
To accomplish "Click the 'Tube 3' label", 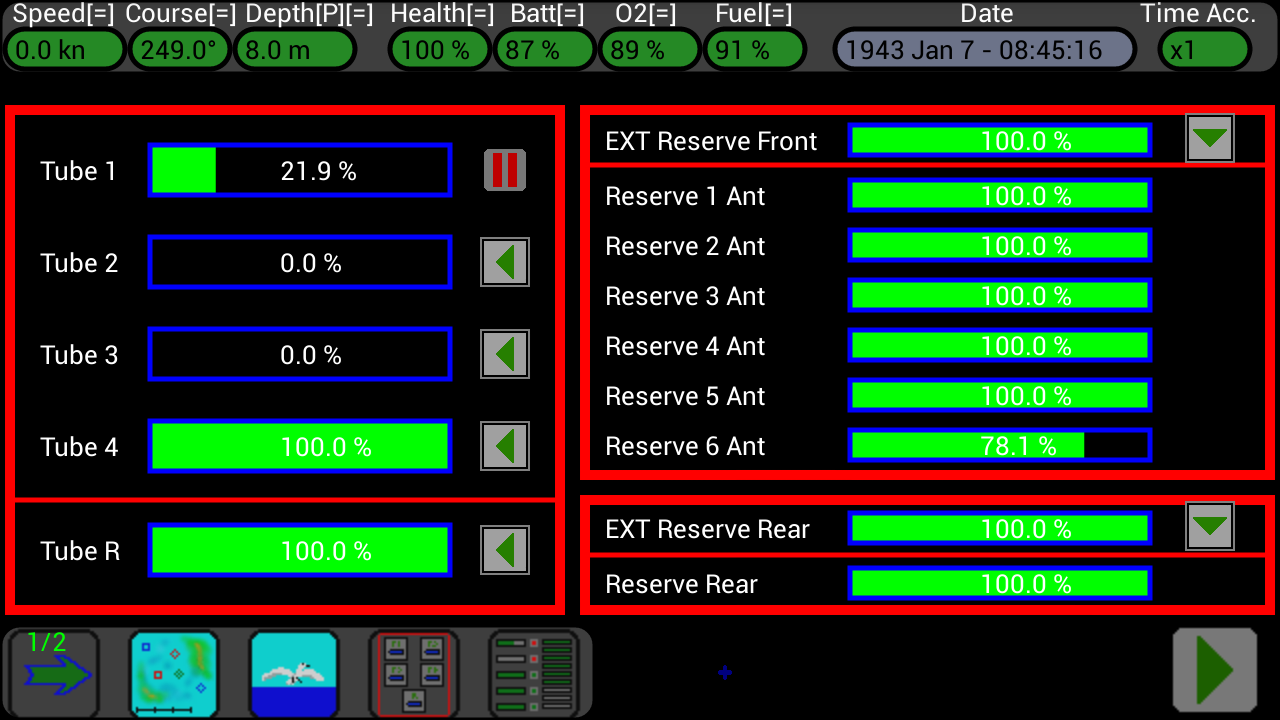I will click(79, 355).
